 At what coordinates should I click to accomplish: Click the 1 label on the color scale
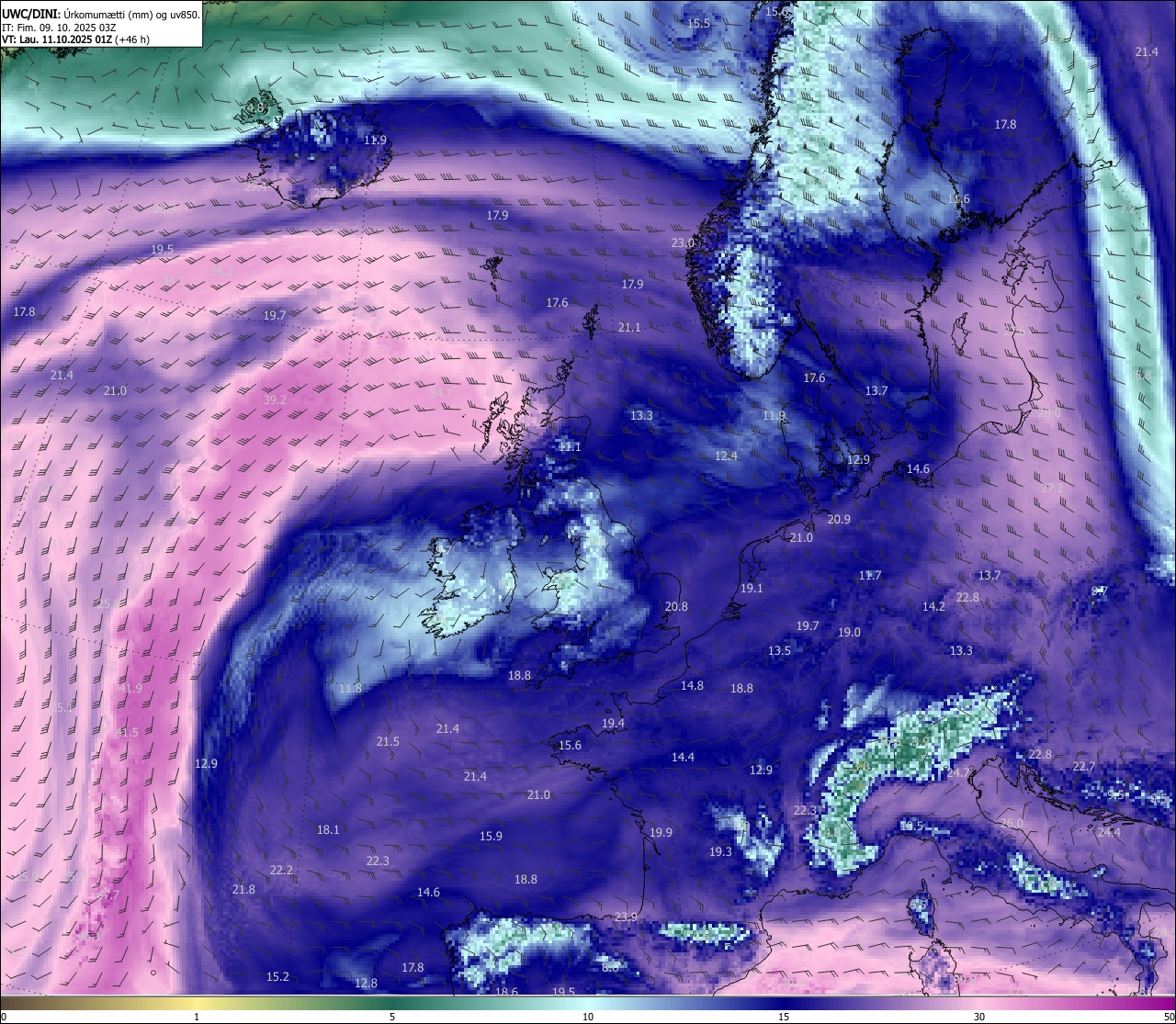coord(197,1017)
